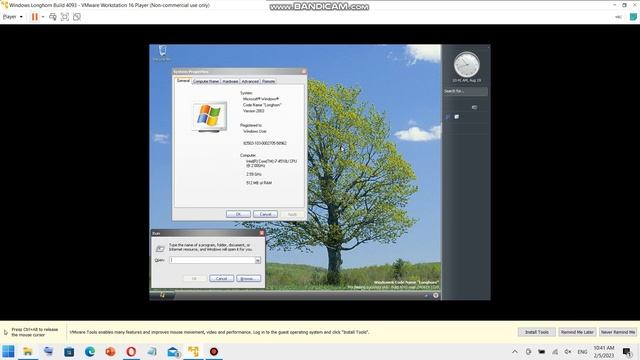Expand the arrow beside the pause button
640x360 pixels.
(43, 17)
